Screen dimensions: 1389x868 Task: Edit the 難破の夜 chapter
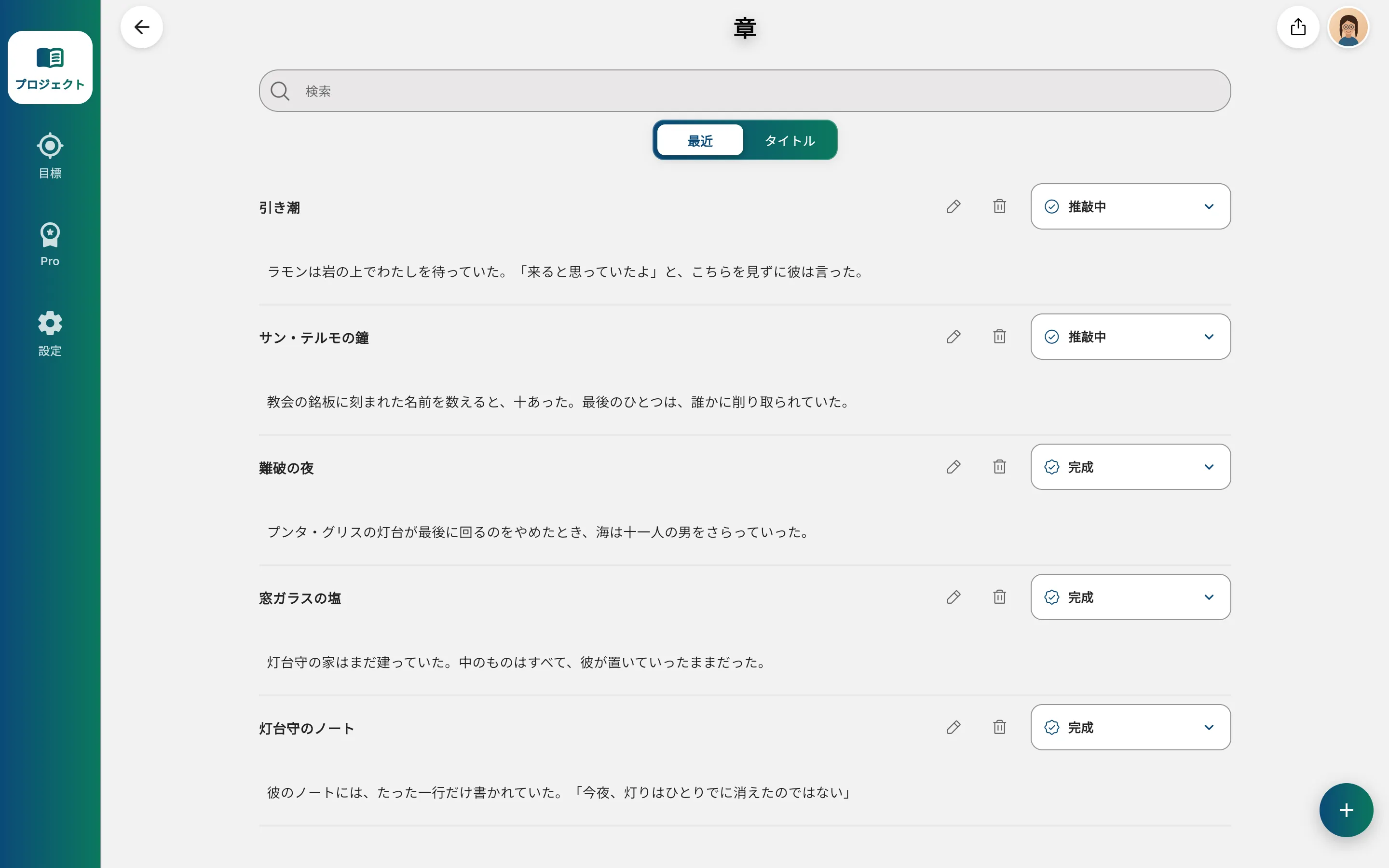click(x=953, y=467)
